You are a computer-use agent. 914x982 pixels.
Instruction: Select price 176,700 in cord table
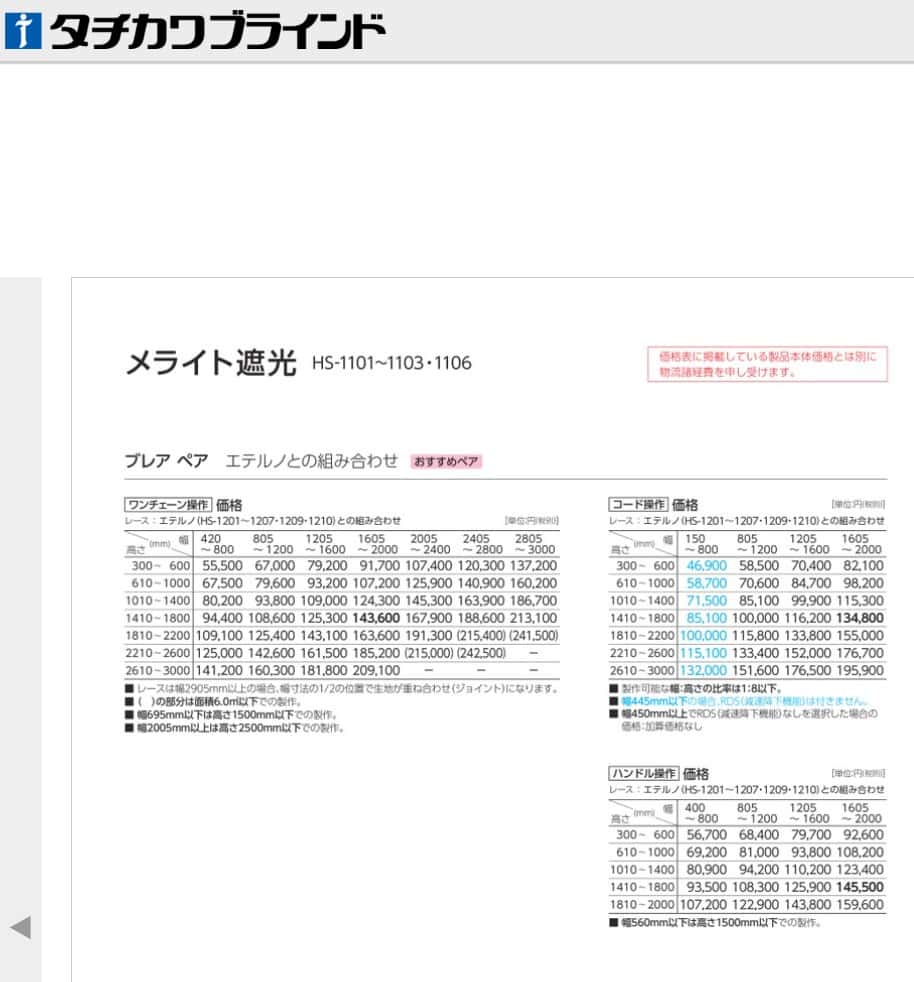pyautogui.click(x=859, y=653)
